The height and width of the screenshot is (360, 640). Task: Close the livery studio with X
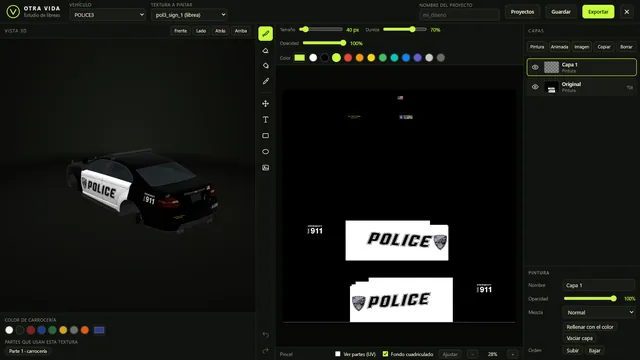[x=627, y=12]
